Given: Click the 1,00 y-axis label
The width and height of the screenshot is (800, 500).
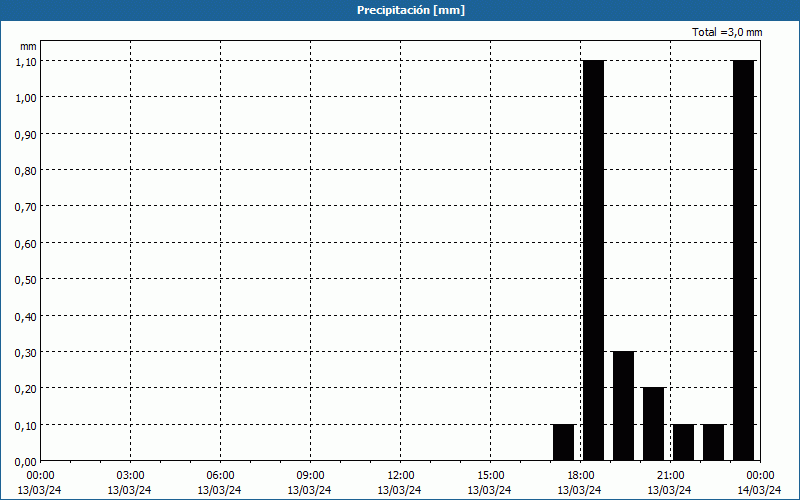Looking at the screenshot, I should coord(26,97).
